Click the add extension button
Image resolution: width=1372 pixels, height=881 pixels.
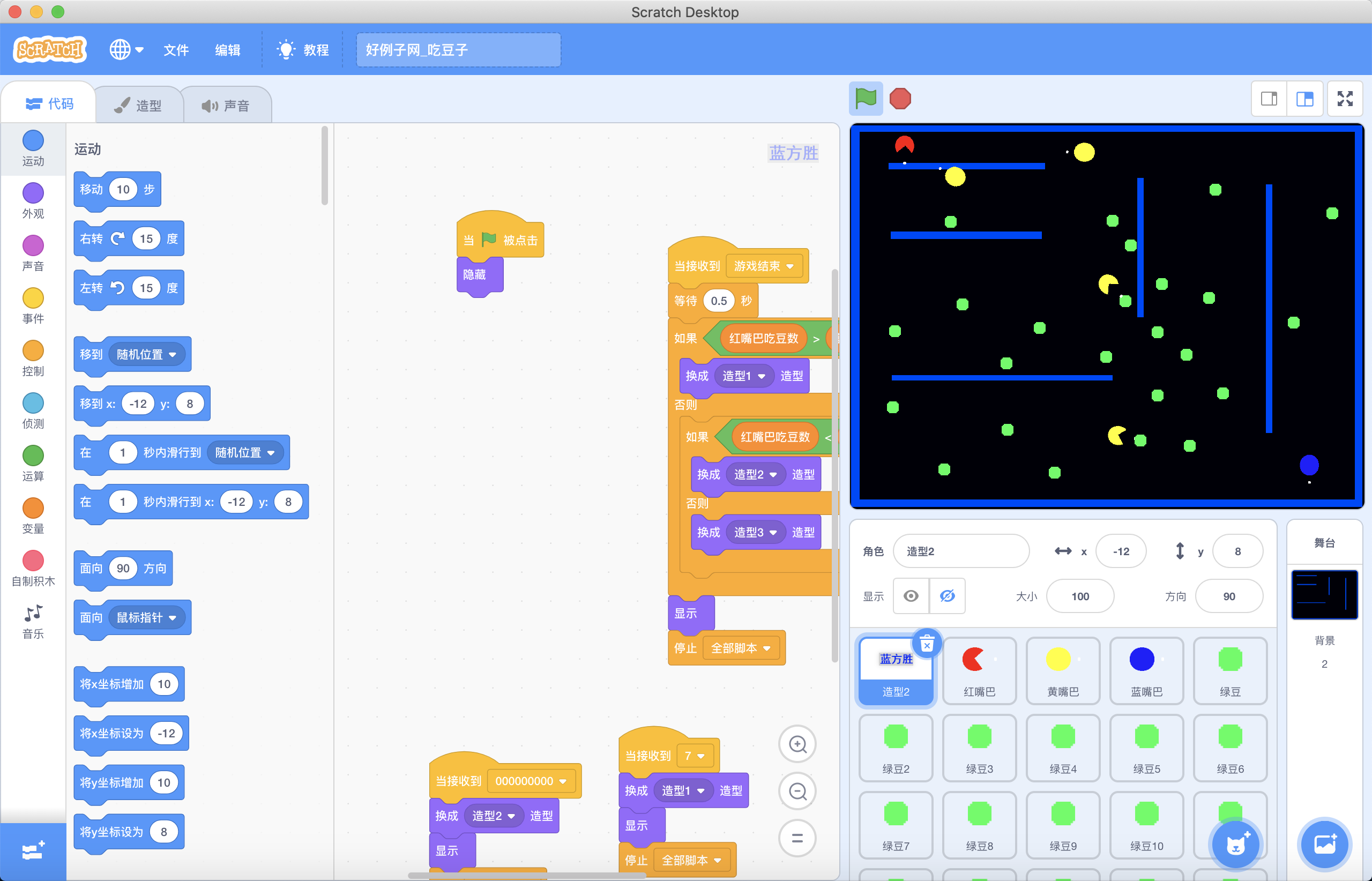33,851
